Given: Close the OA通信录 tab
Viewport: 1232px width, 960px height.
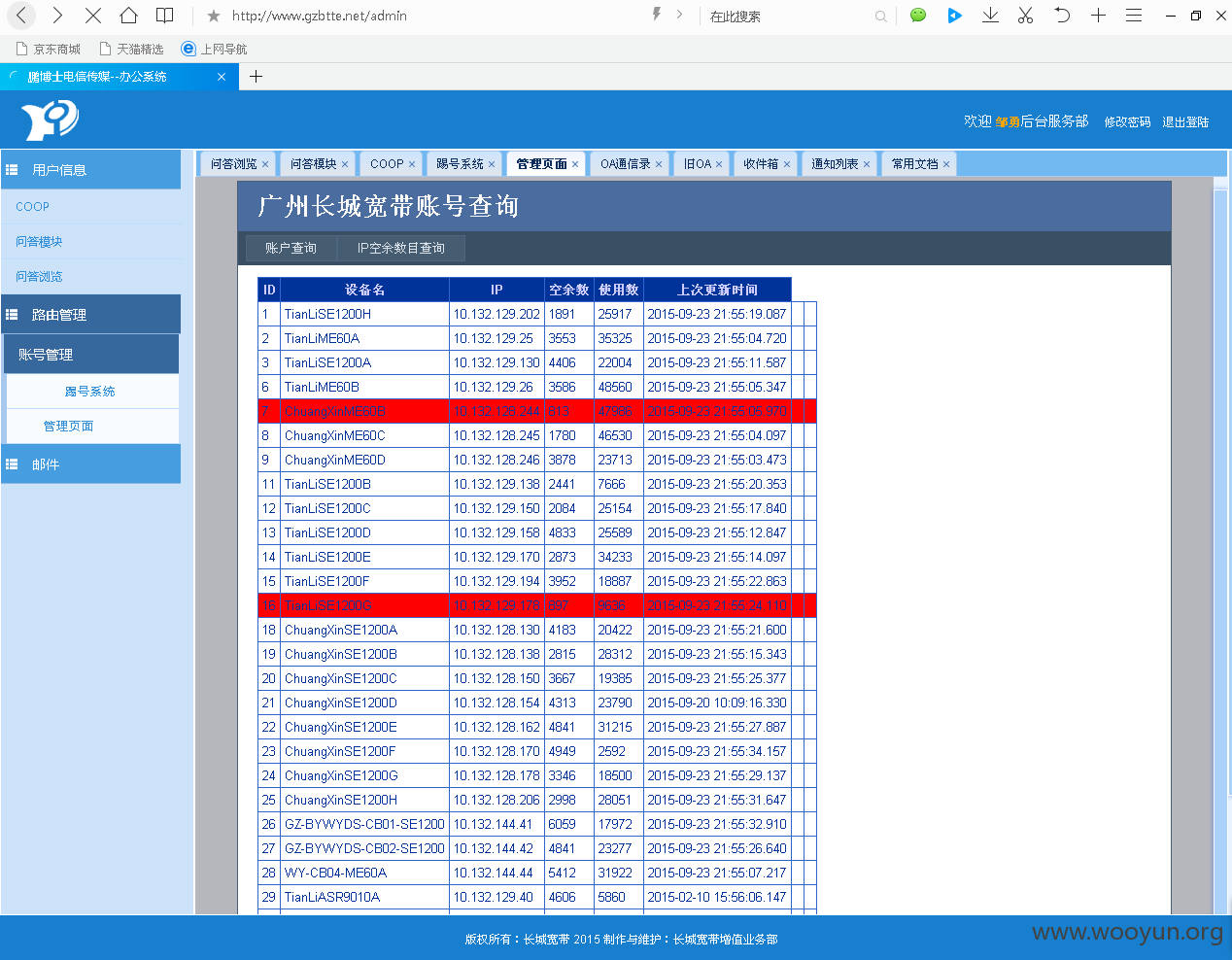Looking at the screenshot, I should [659, 164].
